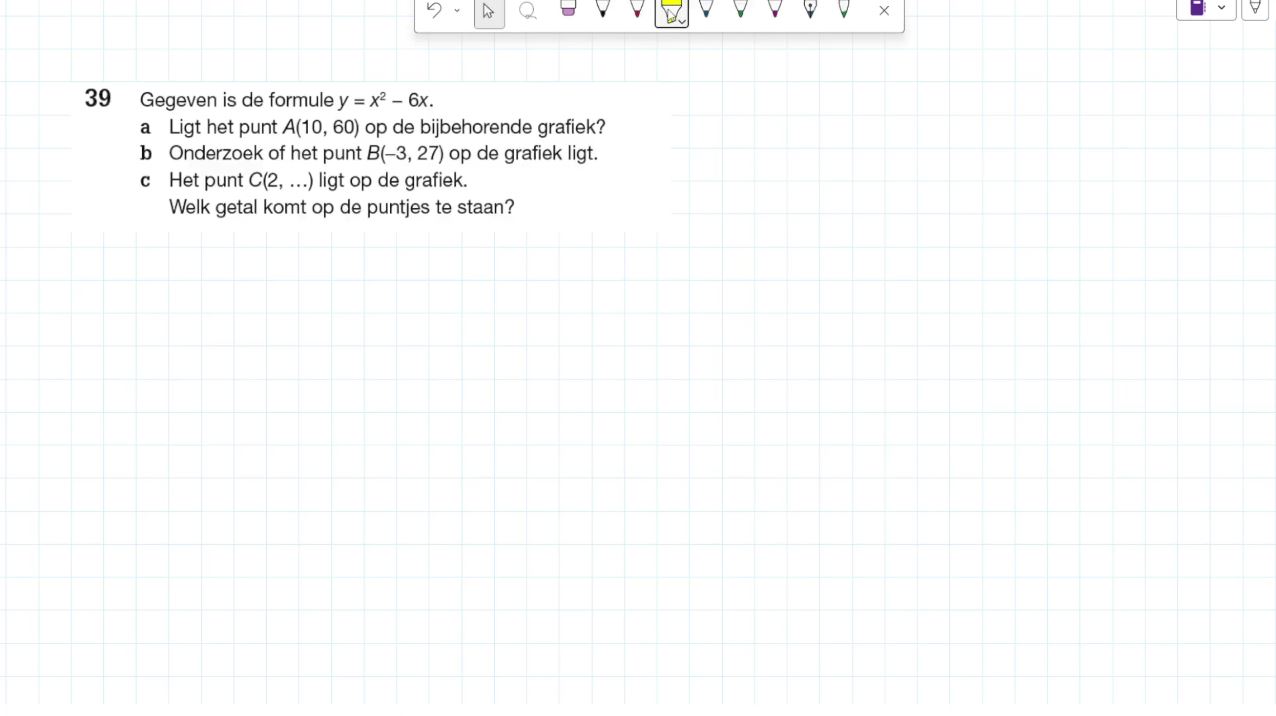Select the pointer selection tool

pos(489,11)
